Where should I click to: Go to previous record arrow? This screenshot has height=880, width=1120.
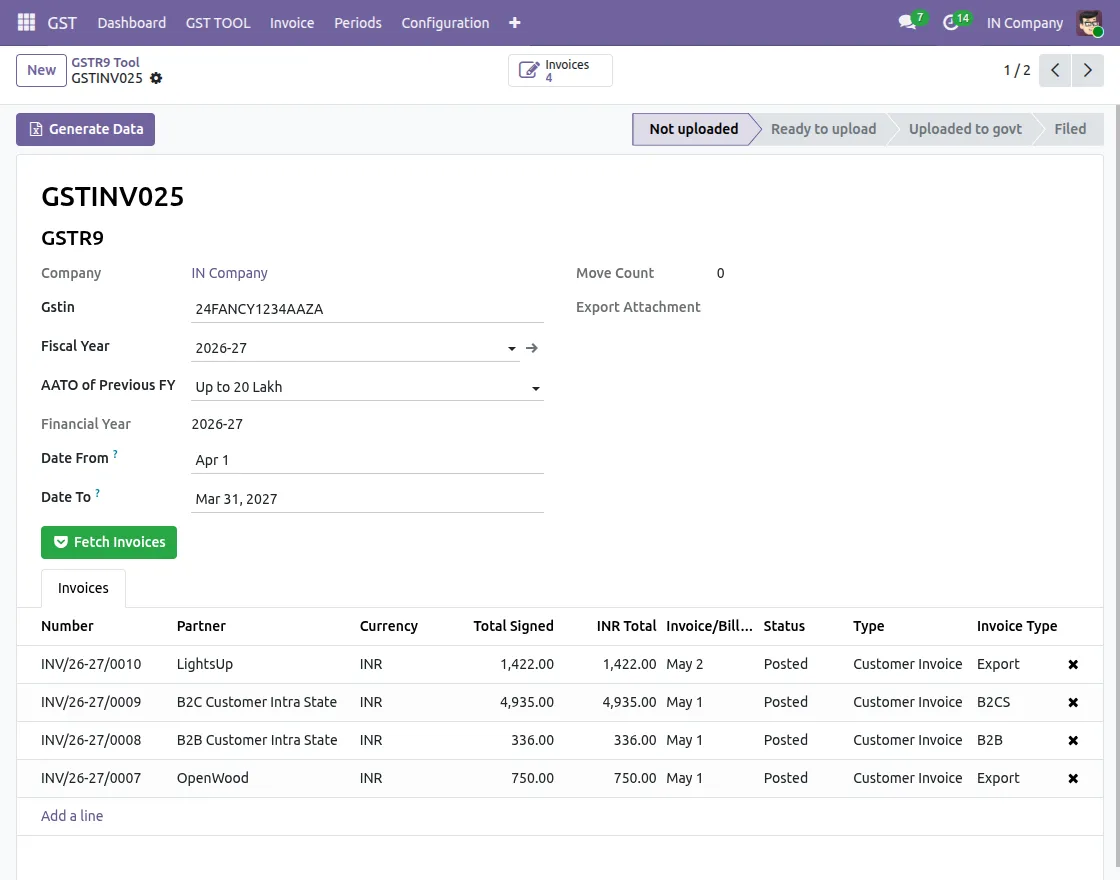click(1055, 70)
